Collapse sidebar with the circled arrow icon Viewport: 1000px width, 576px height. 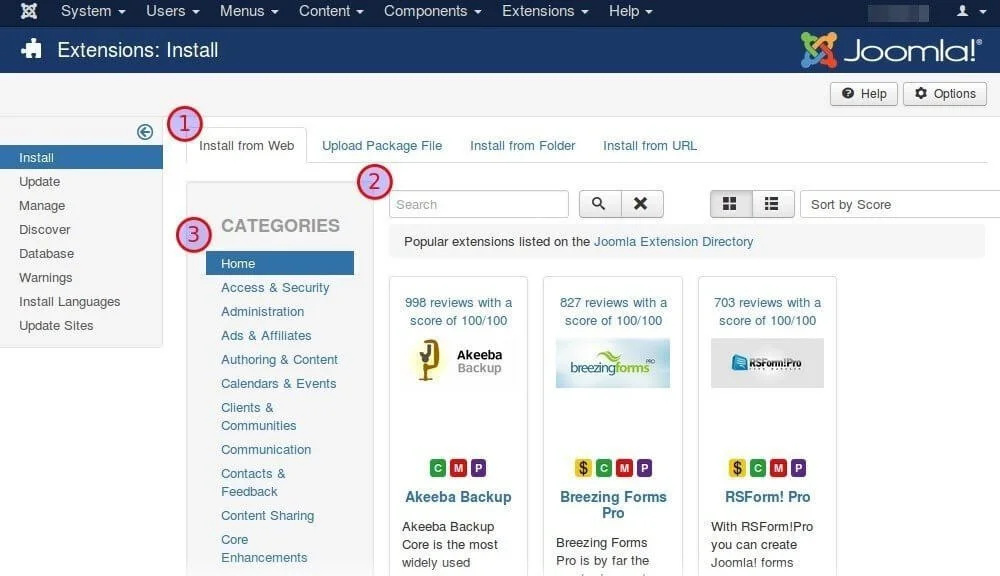[145, 132]
